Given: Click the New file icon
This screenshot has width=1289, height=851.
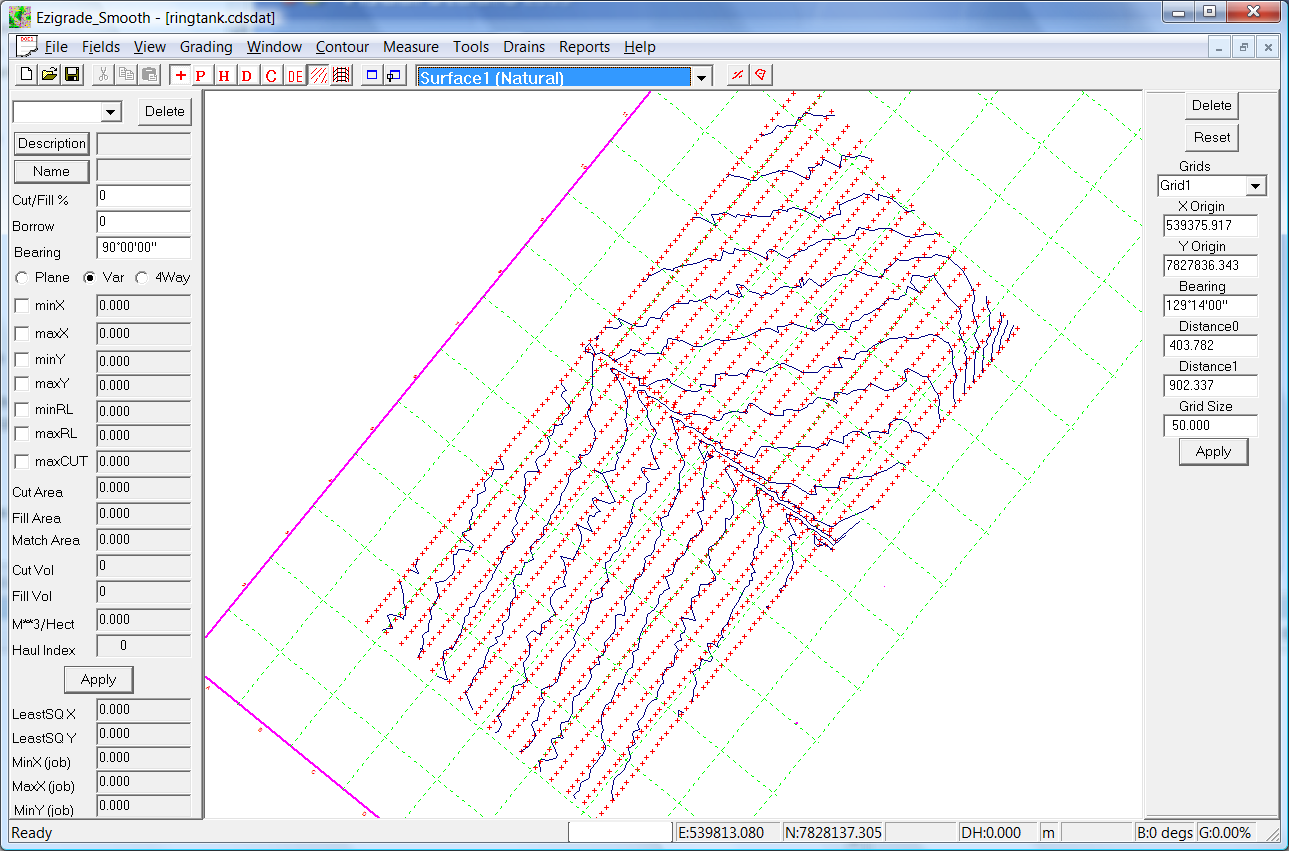Looking at the screenshot, I should [27, 75].
